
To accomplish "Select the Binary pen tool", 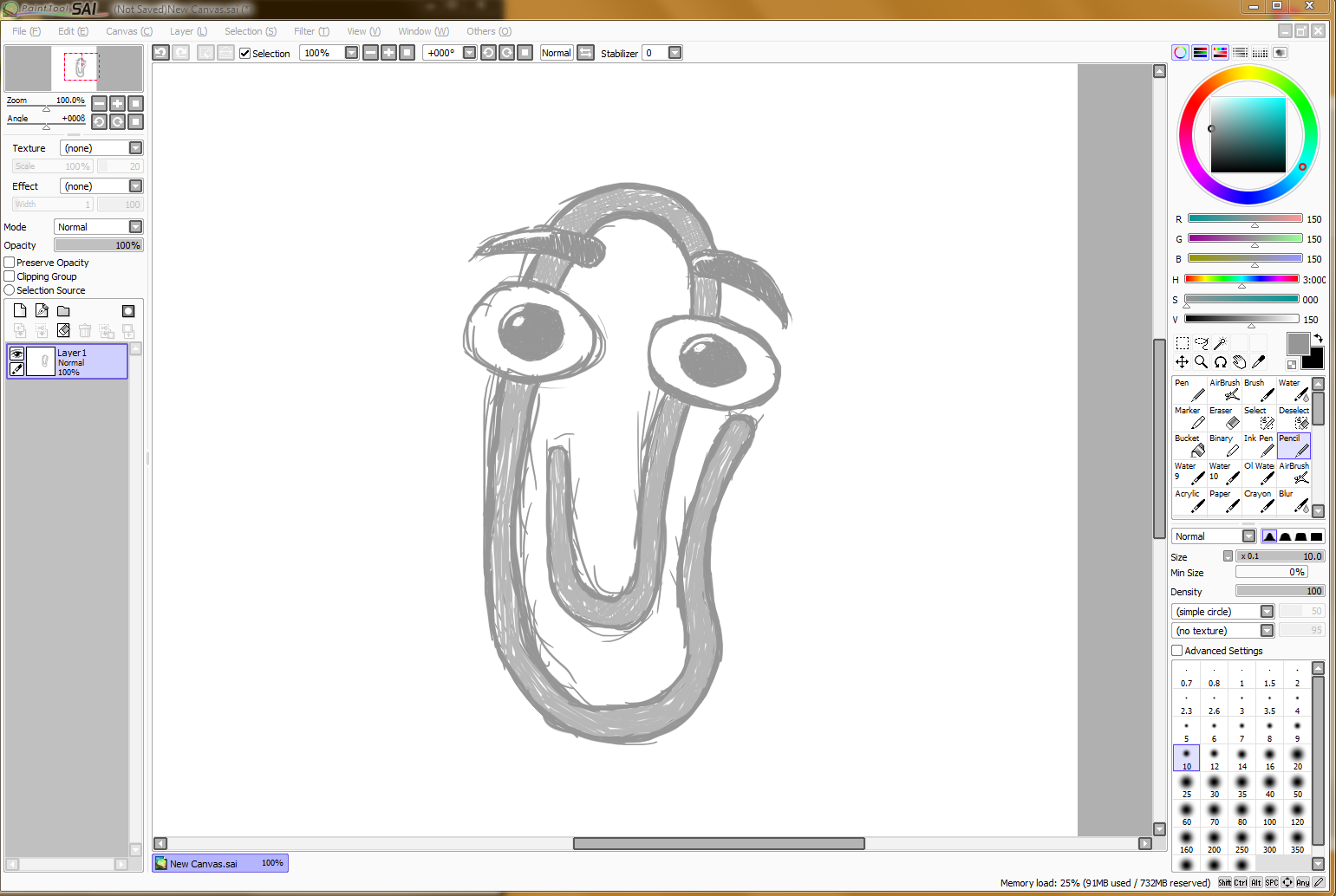I will 1223,445.
